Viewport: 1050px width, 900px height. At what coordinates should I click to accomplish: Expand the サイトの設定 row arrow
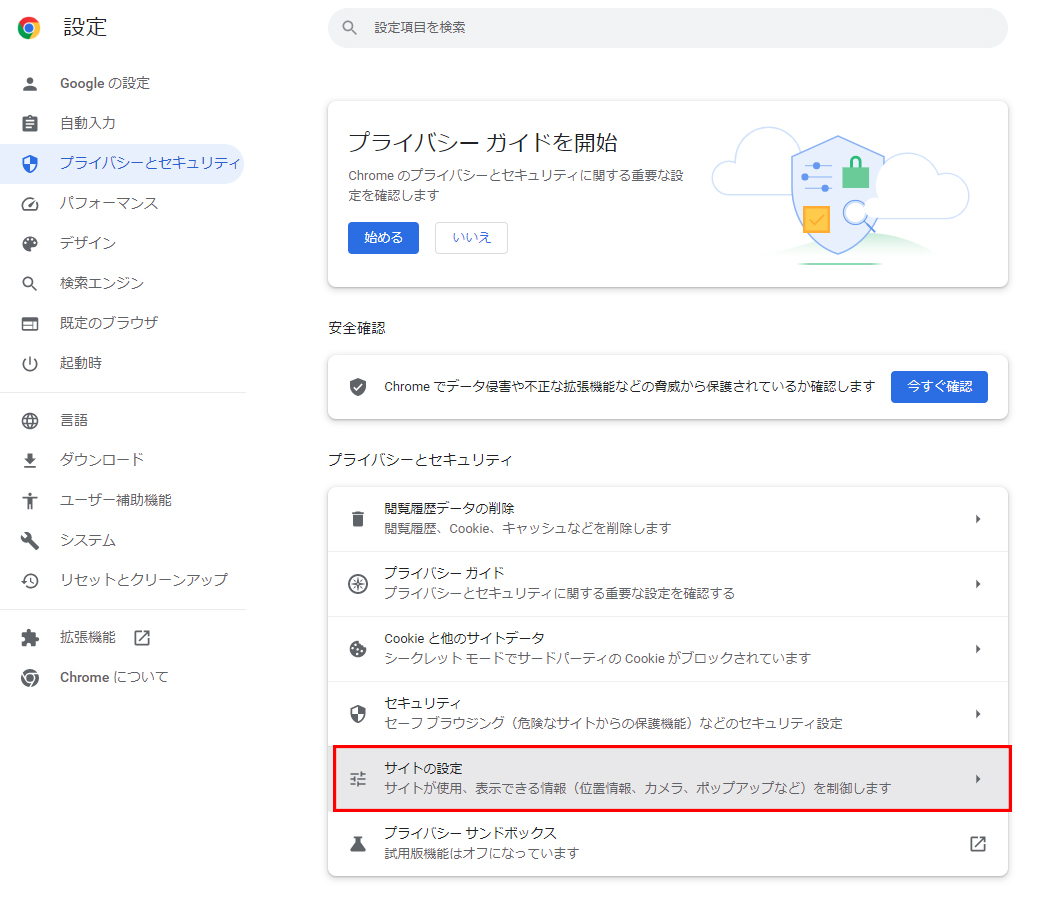pyautogui.click(x=978, y=779)
